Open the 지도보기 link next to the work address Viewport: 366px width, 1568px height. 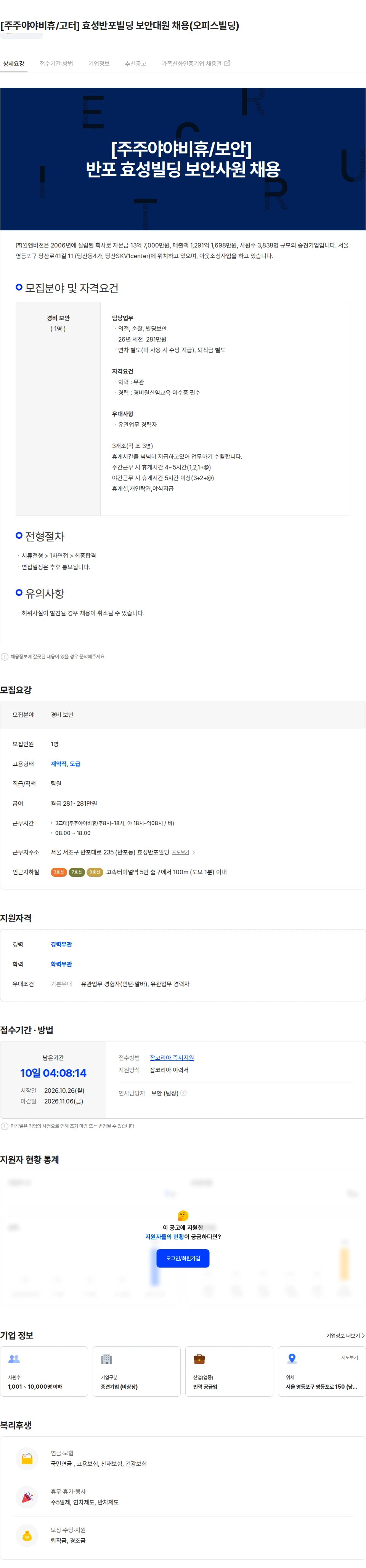coord(180,852)
